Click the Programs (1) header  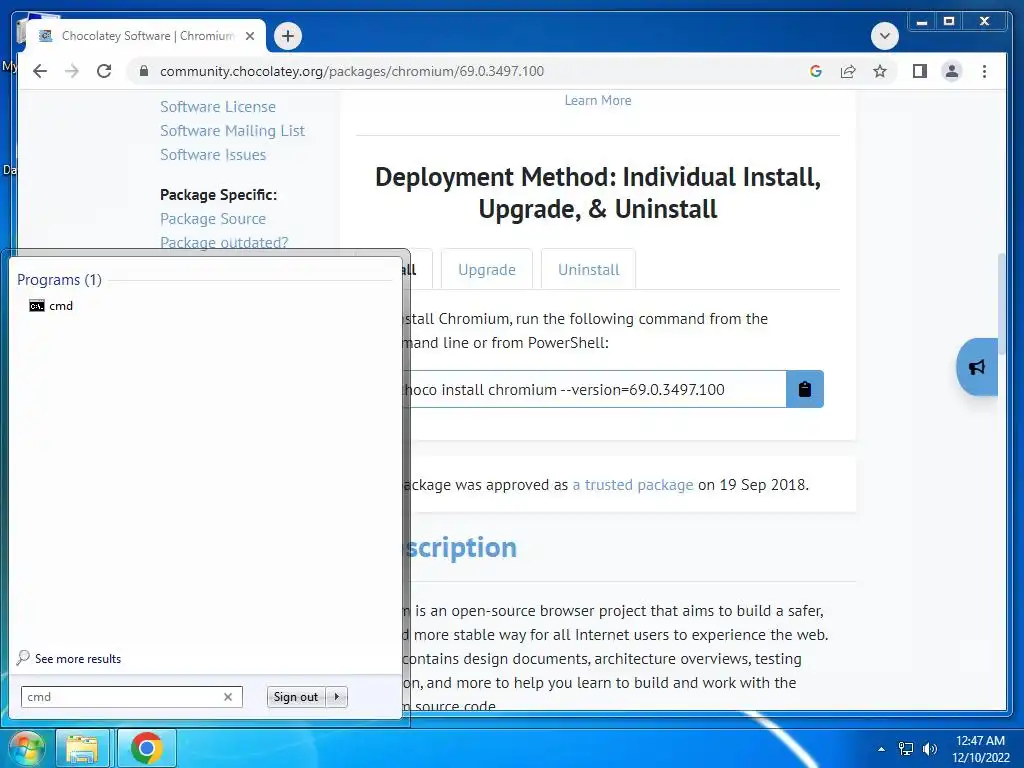[59, 280]
